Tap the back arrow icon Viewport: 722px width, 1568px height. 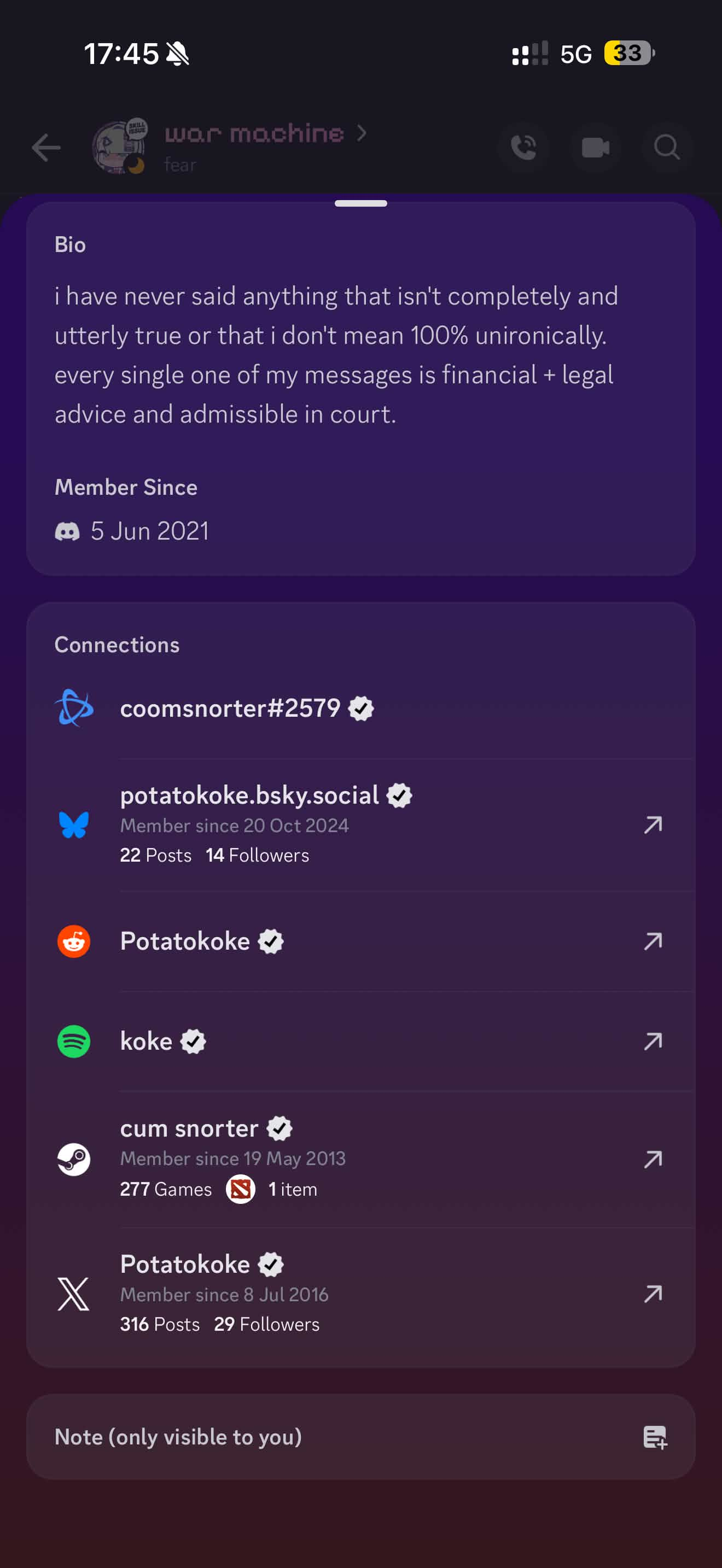pyautogui.click(x=46, y=148)
